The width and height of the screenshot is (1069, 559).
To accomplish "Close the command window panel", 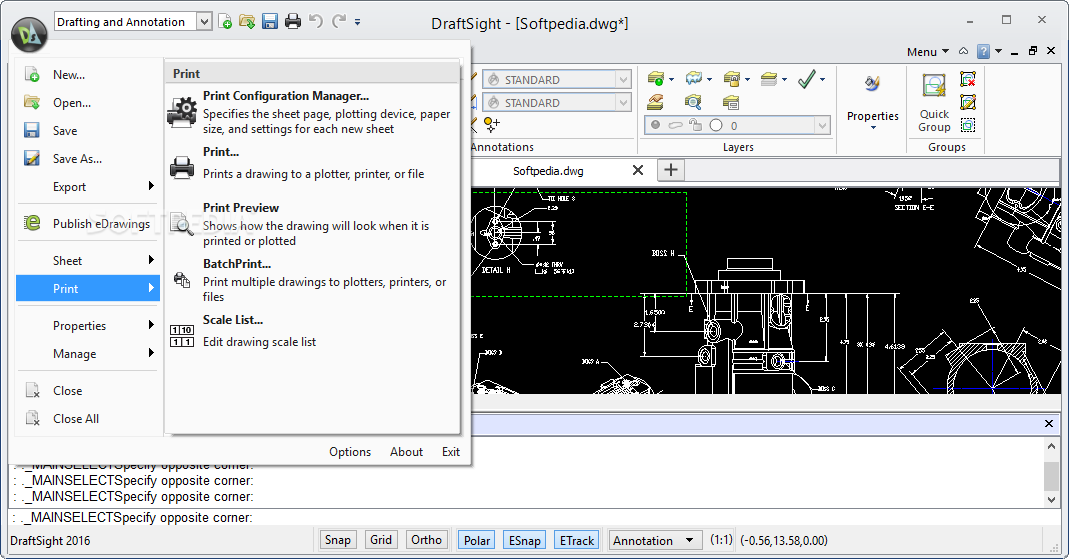I will pos(1049,424).
